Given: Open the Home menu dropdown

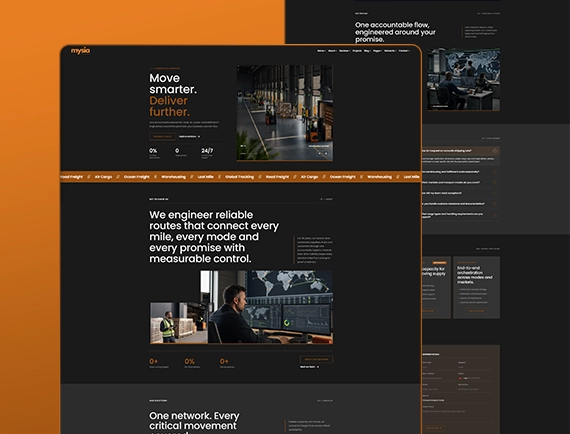Looking at the screenshot, I should tap(321, 51).
